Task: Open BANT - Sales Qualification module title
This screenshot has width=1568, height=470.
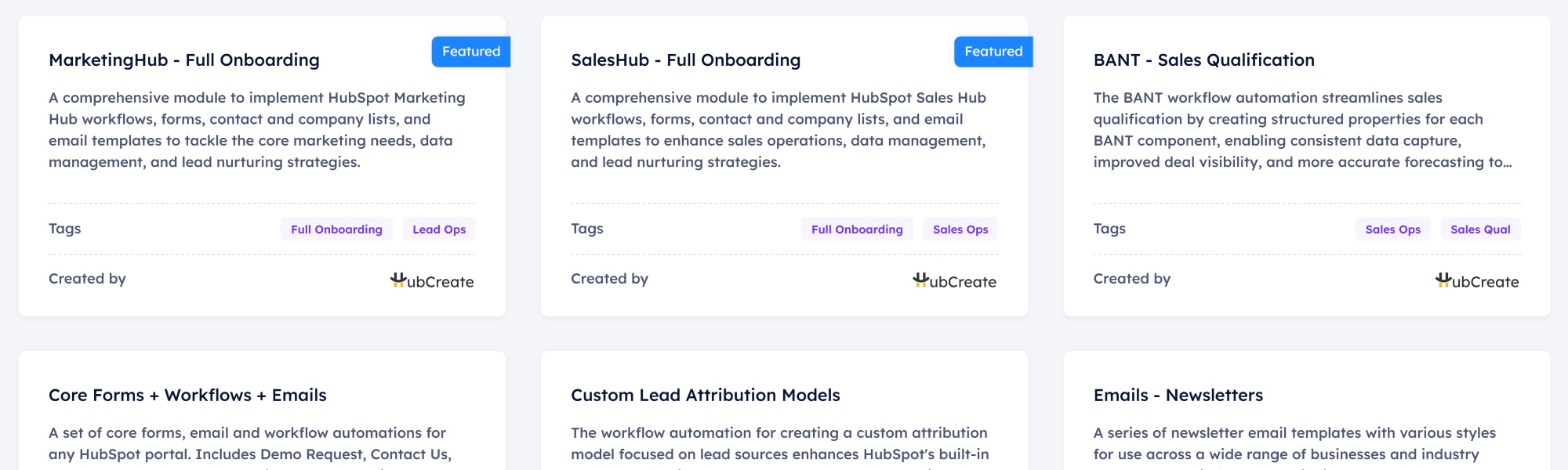Action: [x=1203, y=60]
